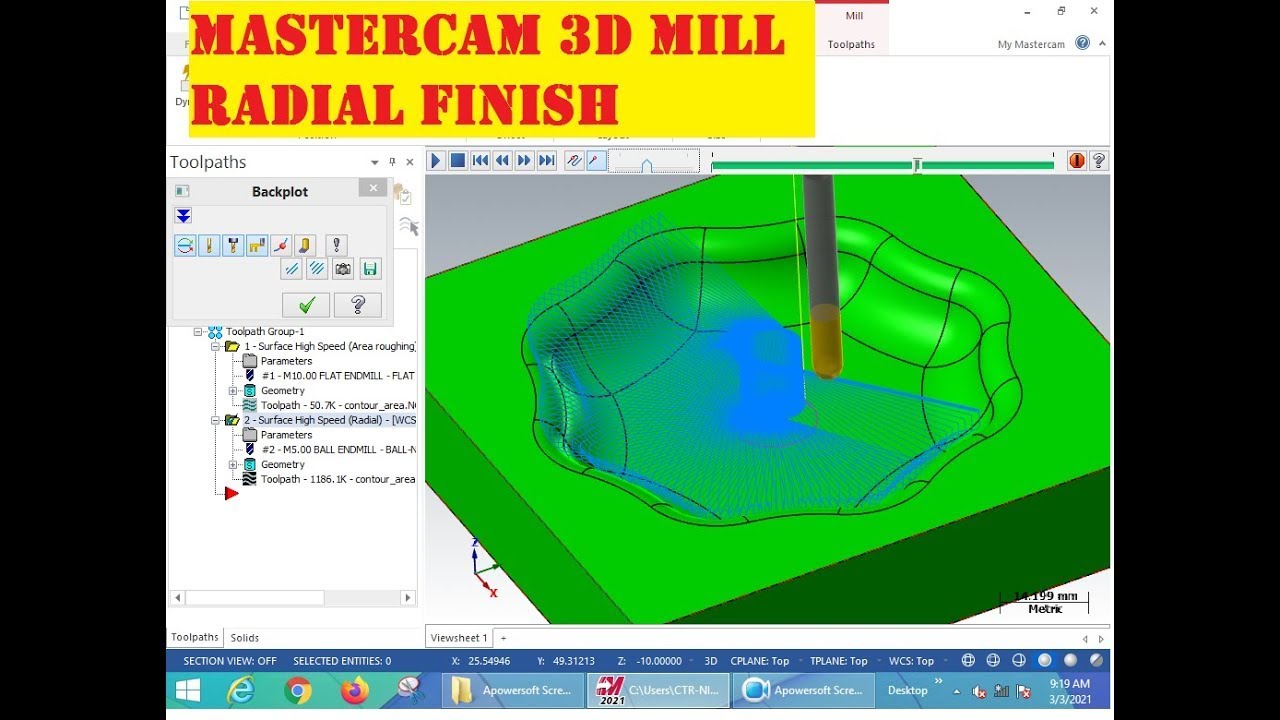
Task: Step back one move in backplot
Action: 502,160
